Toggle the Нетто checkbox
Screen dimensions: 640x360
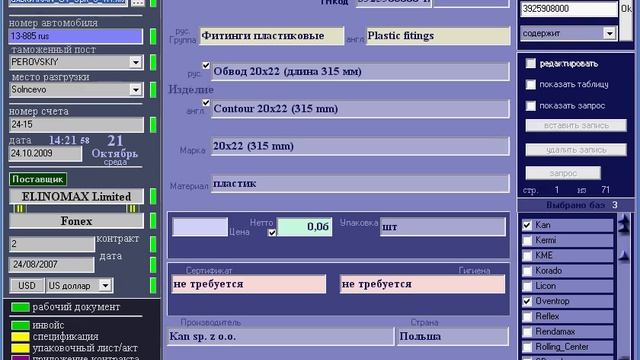click(272, 233)
